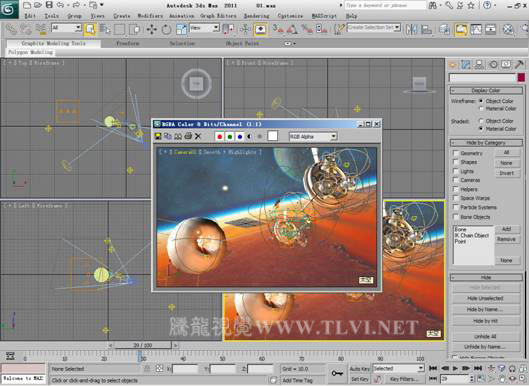Check the Geometry hide category box
Viewport: 529px width, 386px height.
click(x=455, y=153)
